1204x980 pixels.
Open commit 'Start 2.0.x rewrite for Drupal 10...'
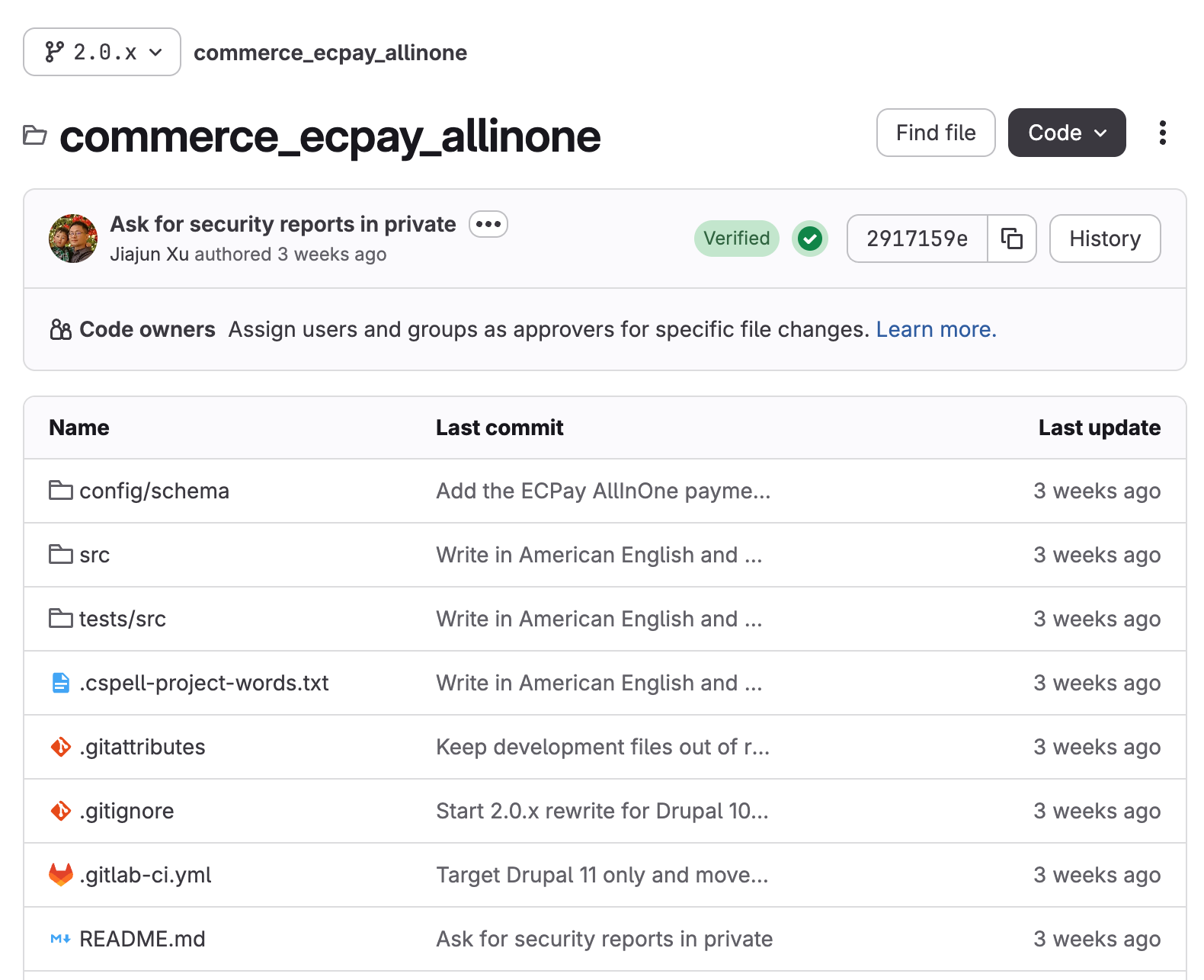coord(602,811)
